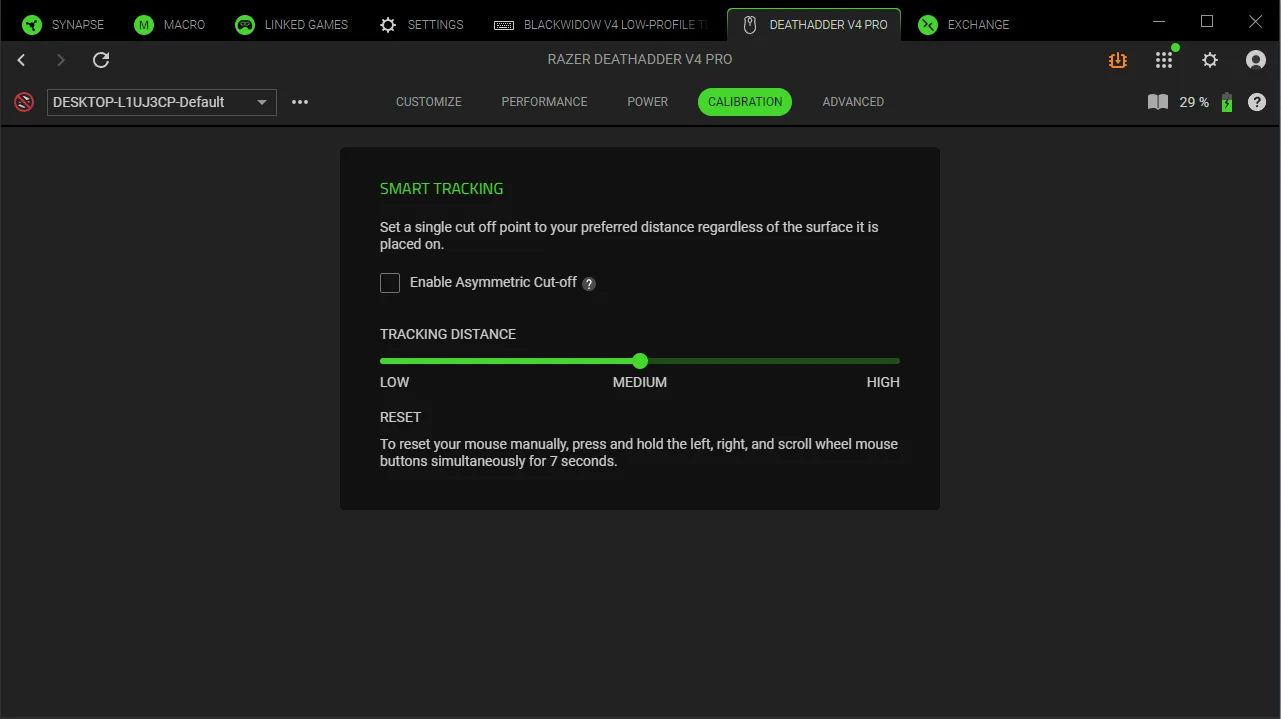Viewport: 1281px width, 719px height.
Task: Click the green Macro M icon
Action: pos(144,25)
